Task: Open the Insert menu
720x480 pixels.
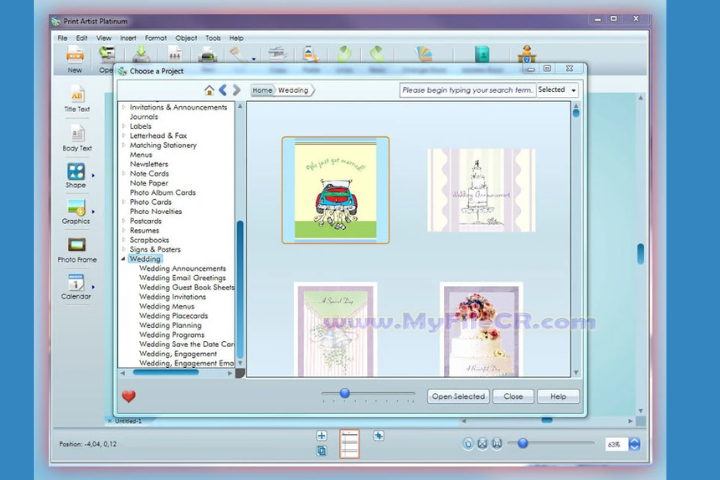Action: tap(128, 38)
